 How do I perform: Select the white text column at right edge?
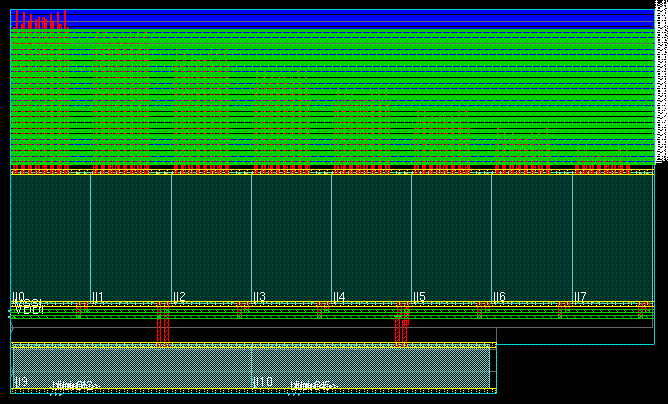tap(661, 85)
